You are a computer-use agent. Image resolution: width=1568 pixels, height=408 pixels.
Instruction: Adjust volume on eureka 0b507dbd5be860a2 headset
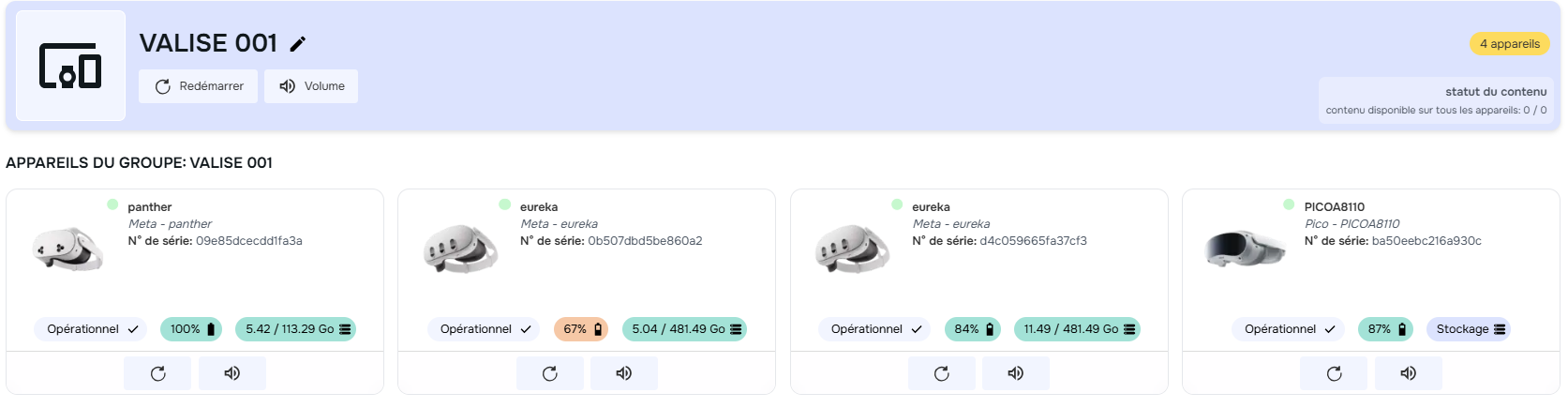[624, 373]
